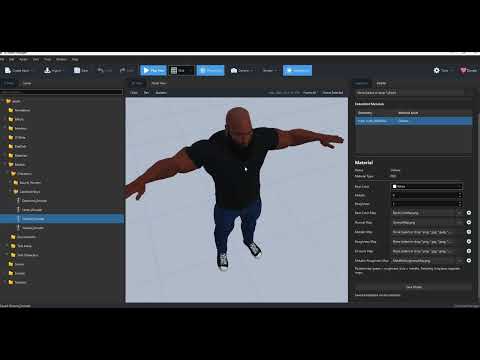Open Tools via the gear icon
Image resolution: width=480 pixels, height=360 pixels.
pos(436,70)
